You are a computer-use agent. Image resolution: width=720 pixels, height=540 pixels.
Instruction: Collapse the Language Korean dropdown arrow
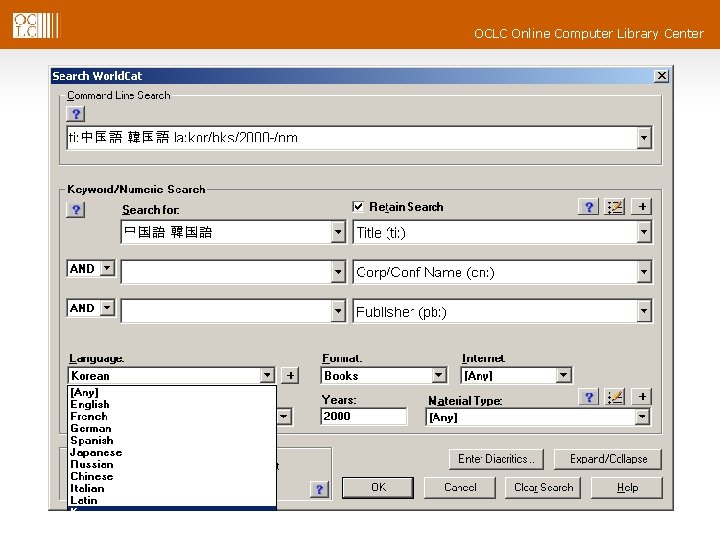tap(267, 376)
